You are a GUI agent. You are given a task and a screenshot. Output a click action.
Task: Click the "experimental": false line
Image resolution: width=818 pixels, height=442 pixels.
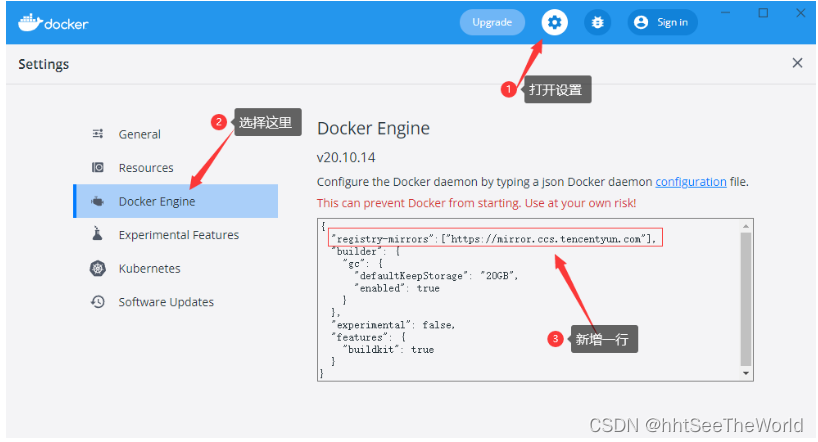(x=393, y=325)
